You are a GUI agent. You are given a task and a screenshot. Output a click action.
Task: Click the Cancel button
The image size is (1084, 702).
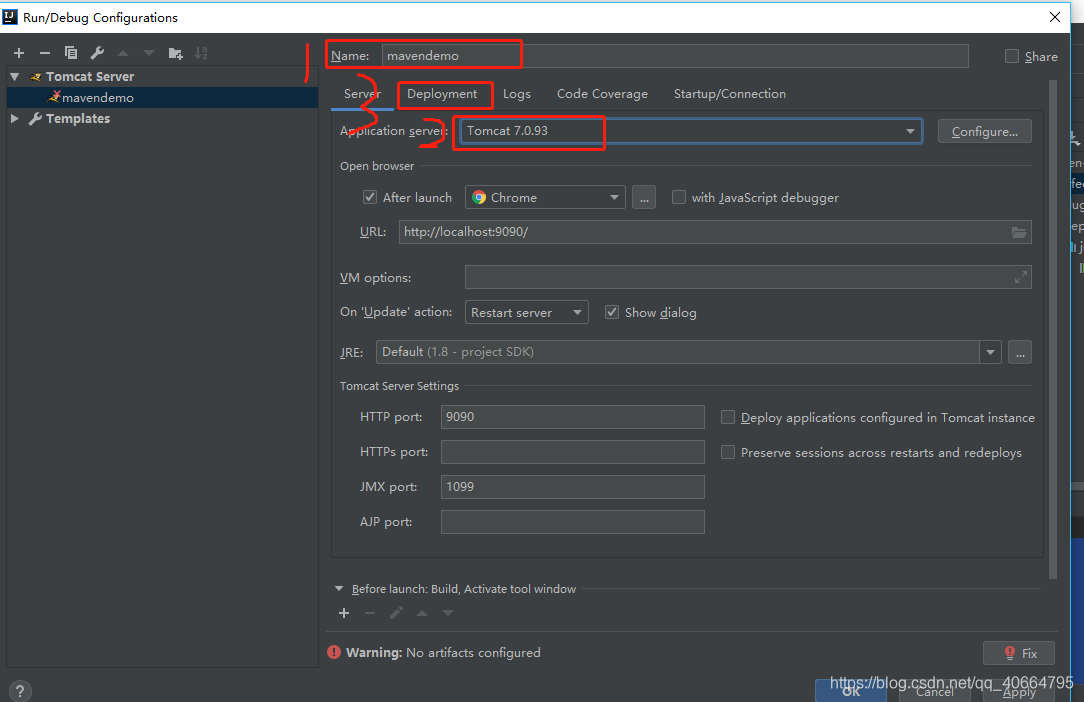(x=935, y=691)
